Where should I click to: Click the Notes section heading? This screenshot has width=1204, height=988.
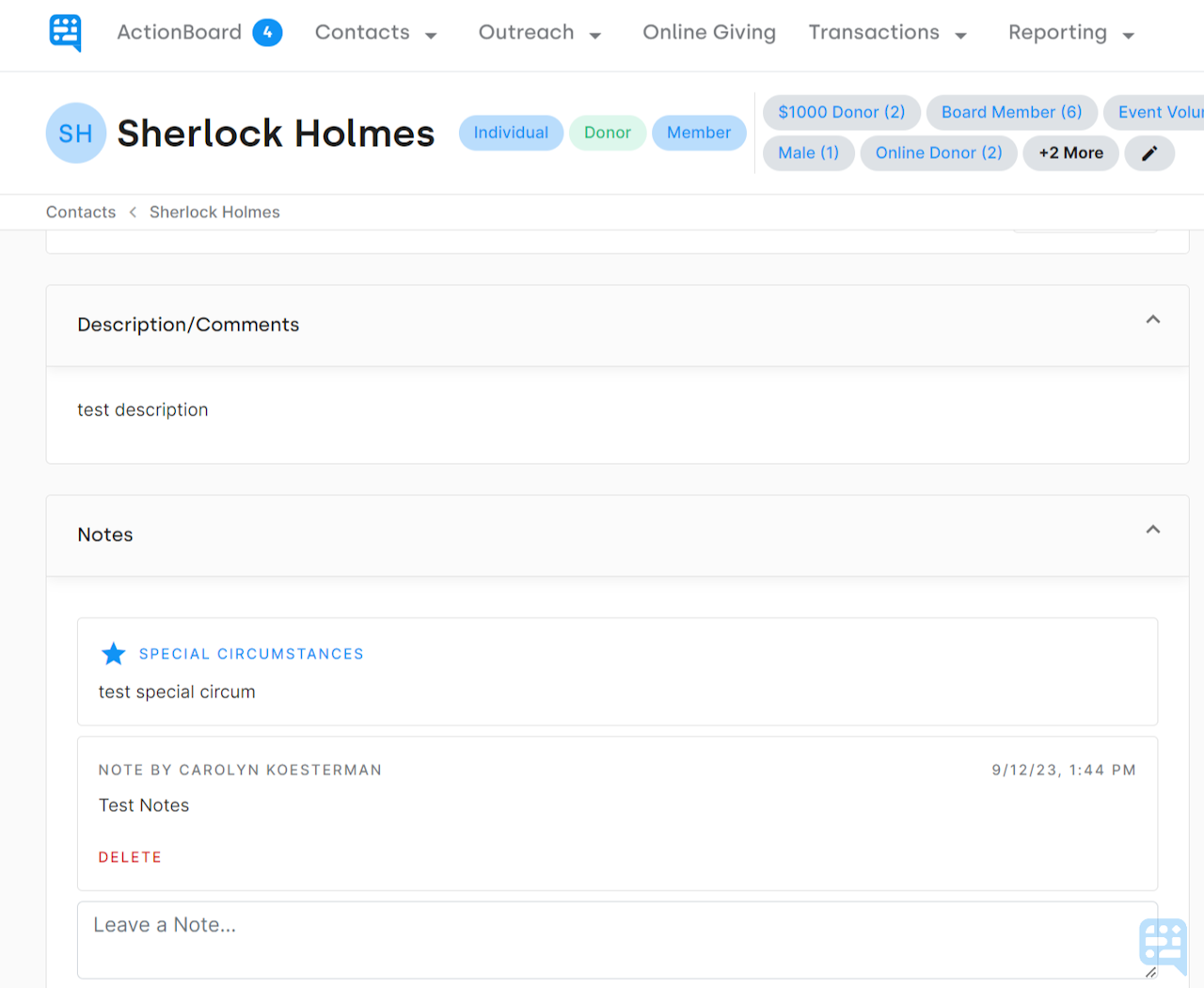coord(105,534)
